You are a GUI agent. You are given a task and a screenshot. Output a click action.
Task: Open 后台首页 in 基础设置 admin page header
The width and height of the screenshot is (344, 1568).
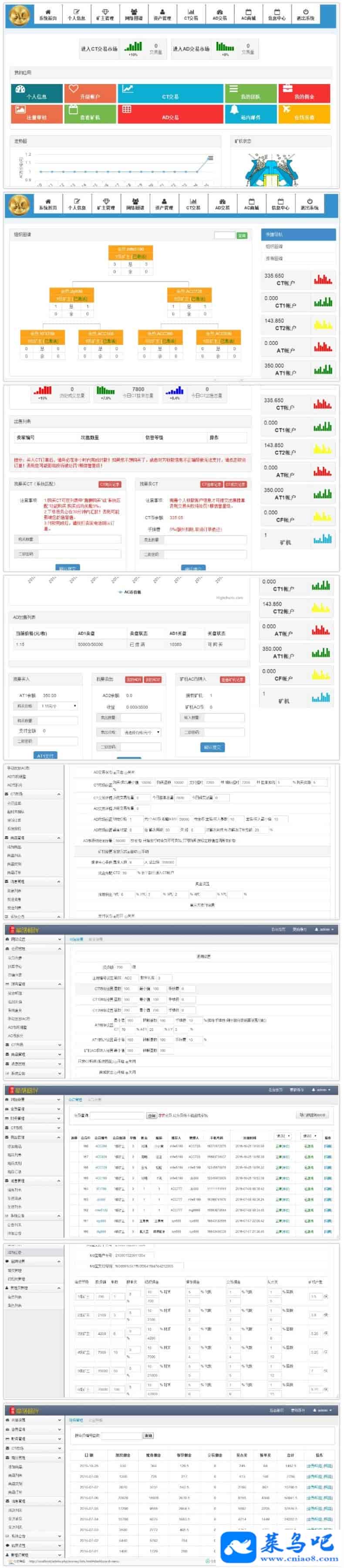click(x=278, y=929)
